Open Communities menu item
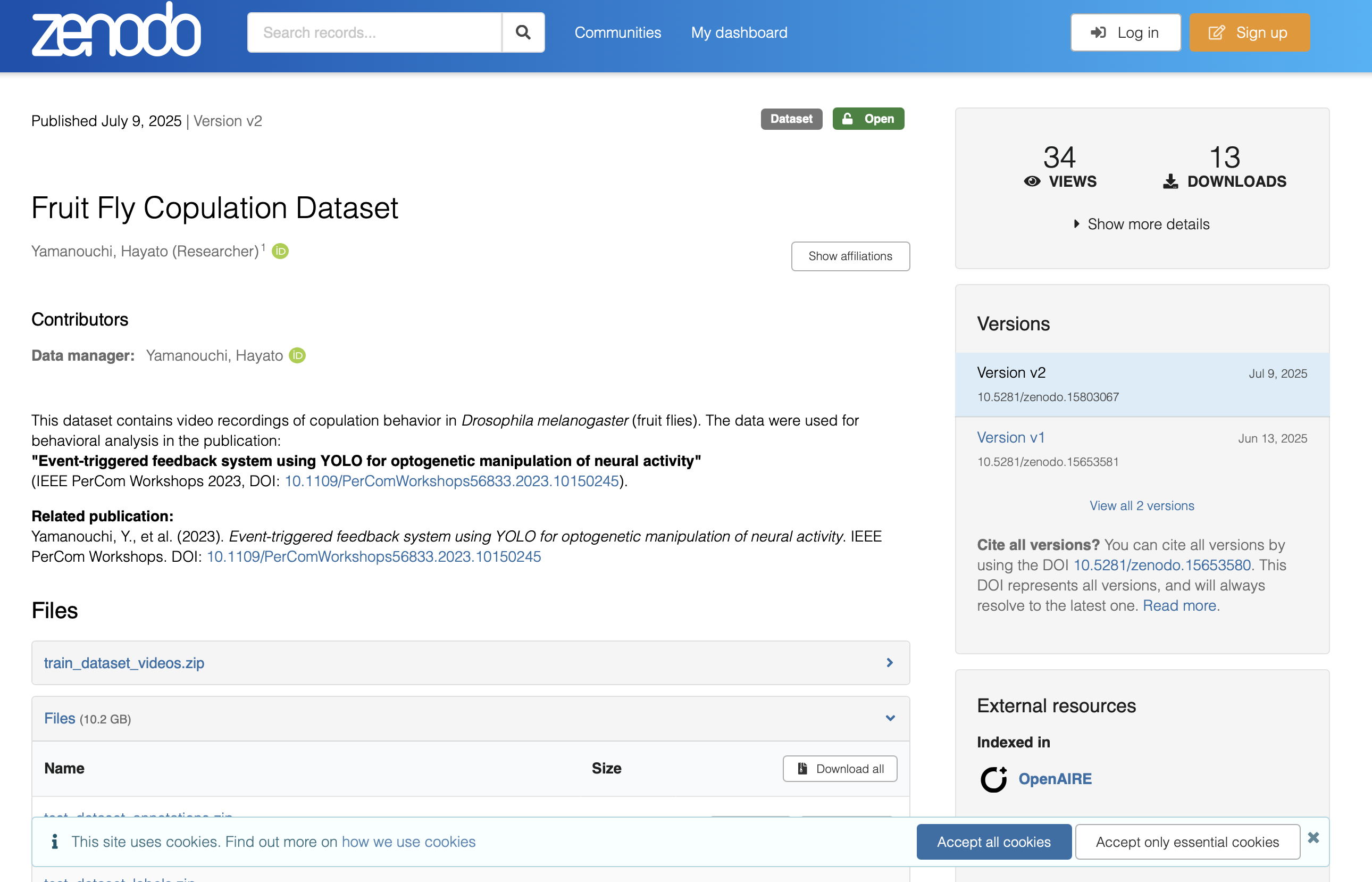The image size is (1372, 882). point(617,32)
